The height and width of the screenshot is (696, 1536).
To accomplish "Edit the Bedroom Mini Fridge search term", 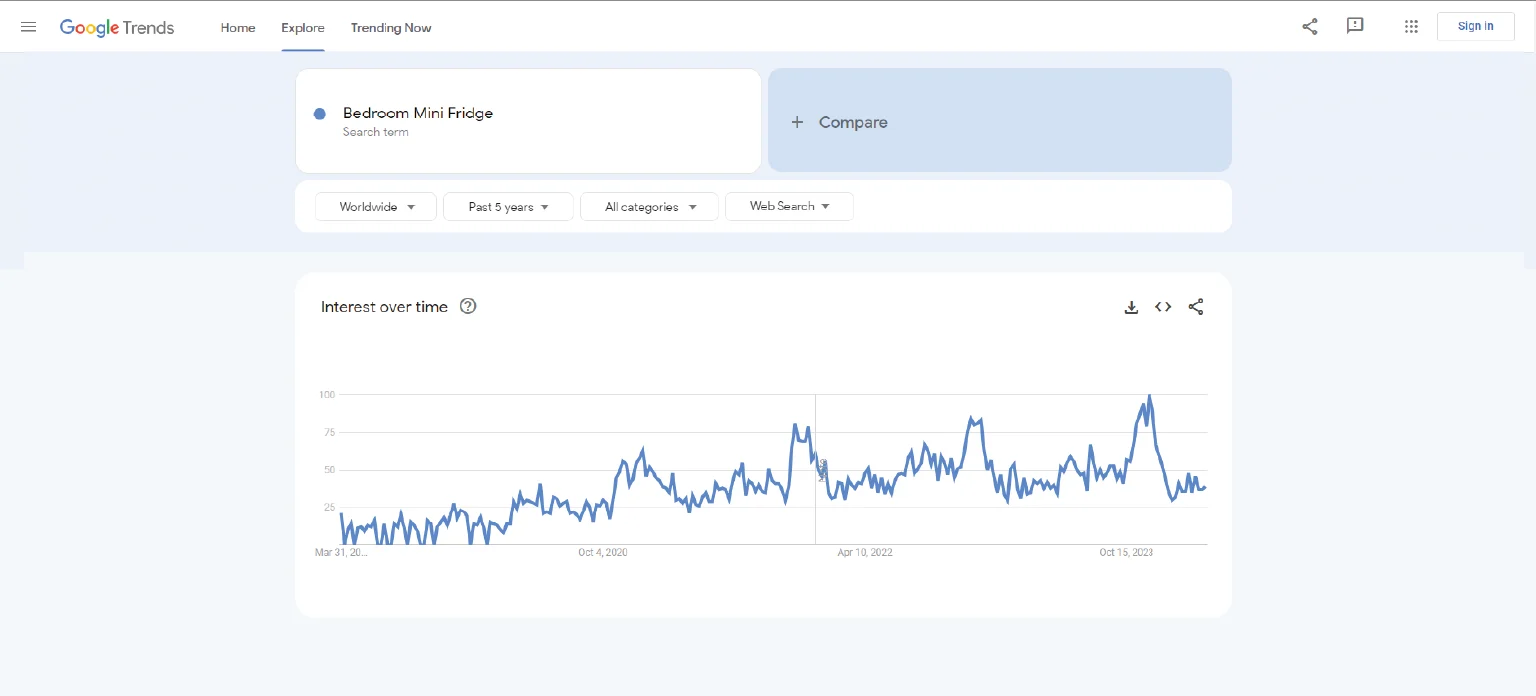I will (418, 113).
